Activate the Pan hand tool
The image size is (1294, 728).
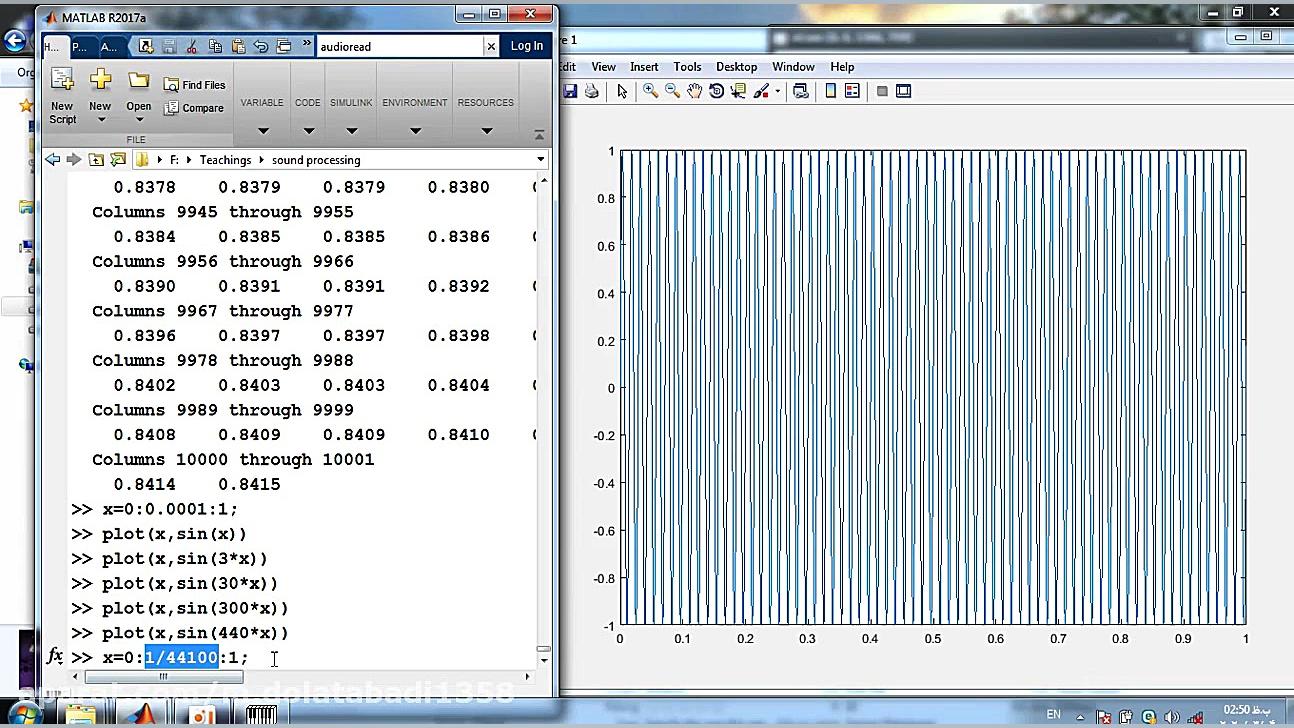pos(694,91)
